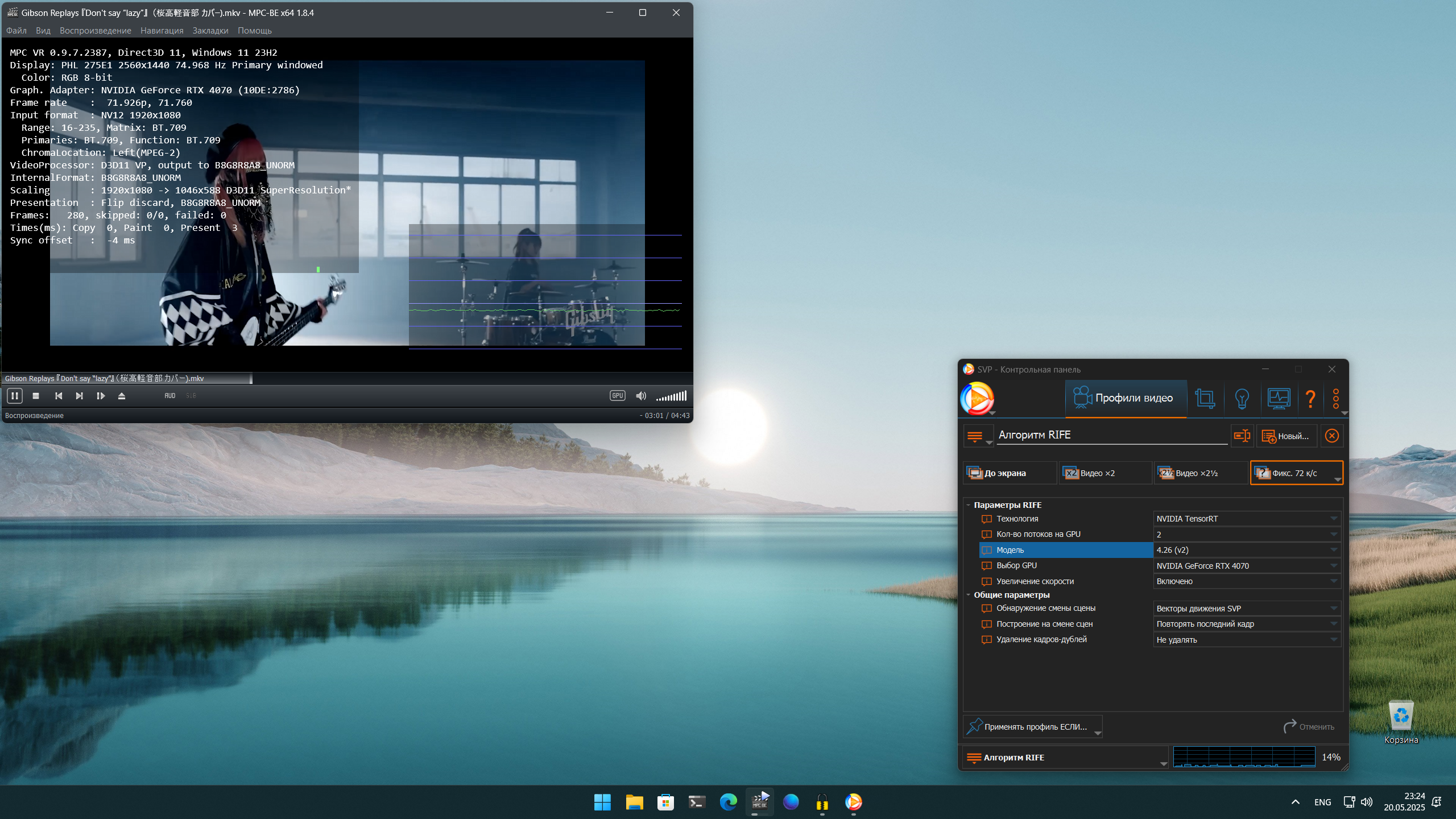Image resolution: width=1456 pixels, height=819 pixels.
Task: Open the Воспроизведение menu
Action: pyautogui.click(x=95, y=31)
